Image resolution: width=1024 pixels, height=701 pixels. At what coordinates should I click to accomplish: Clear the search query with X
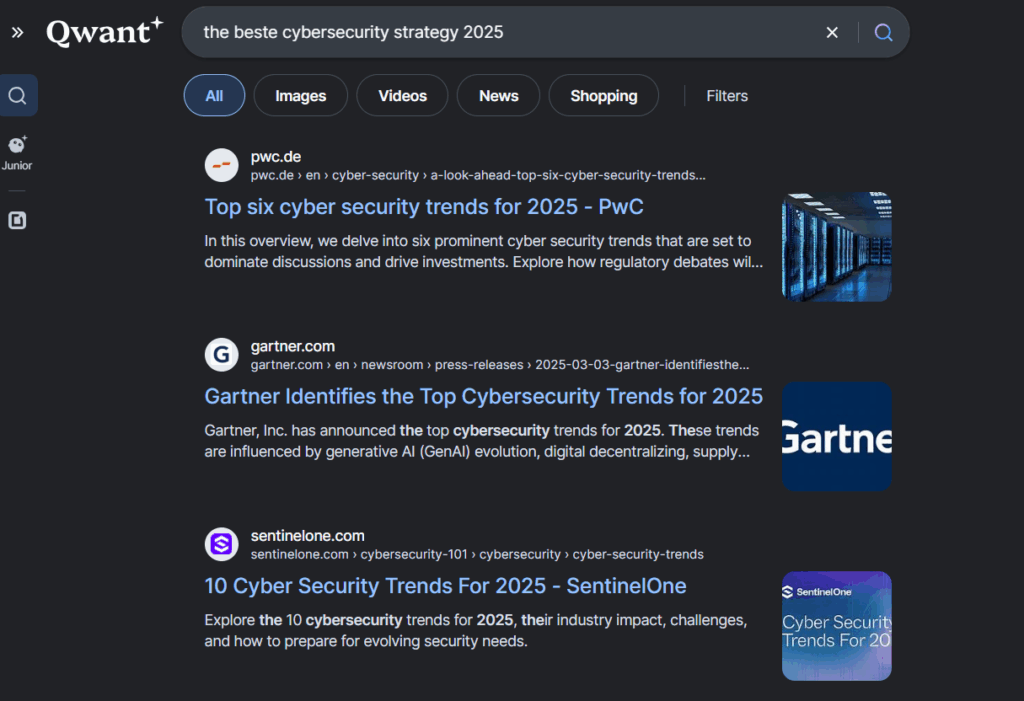pos(832,33)
